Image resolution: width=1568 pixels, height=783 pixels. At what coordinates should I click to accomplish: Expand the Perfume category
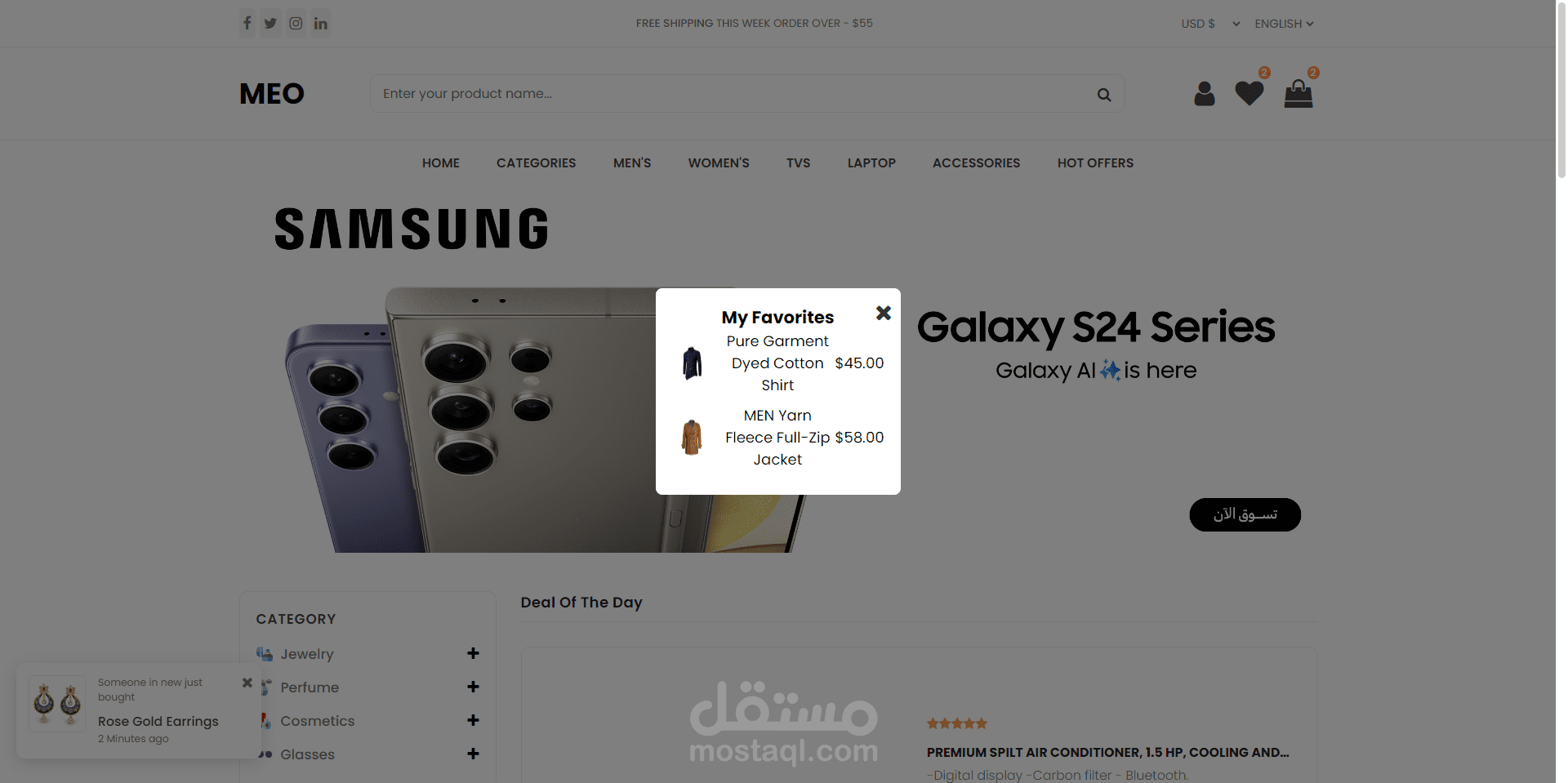pos(473,687)
